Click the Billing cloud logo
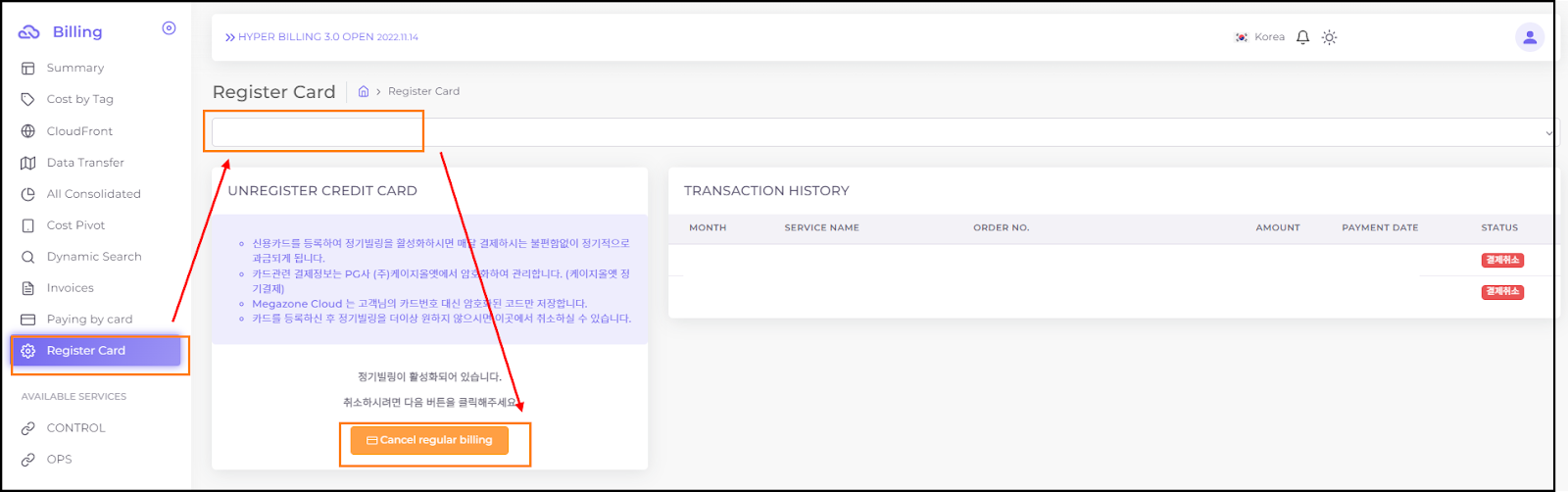Image resolution: width=1568 pixels, height=492 pixels. coord(29,32)
